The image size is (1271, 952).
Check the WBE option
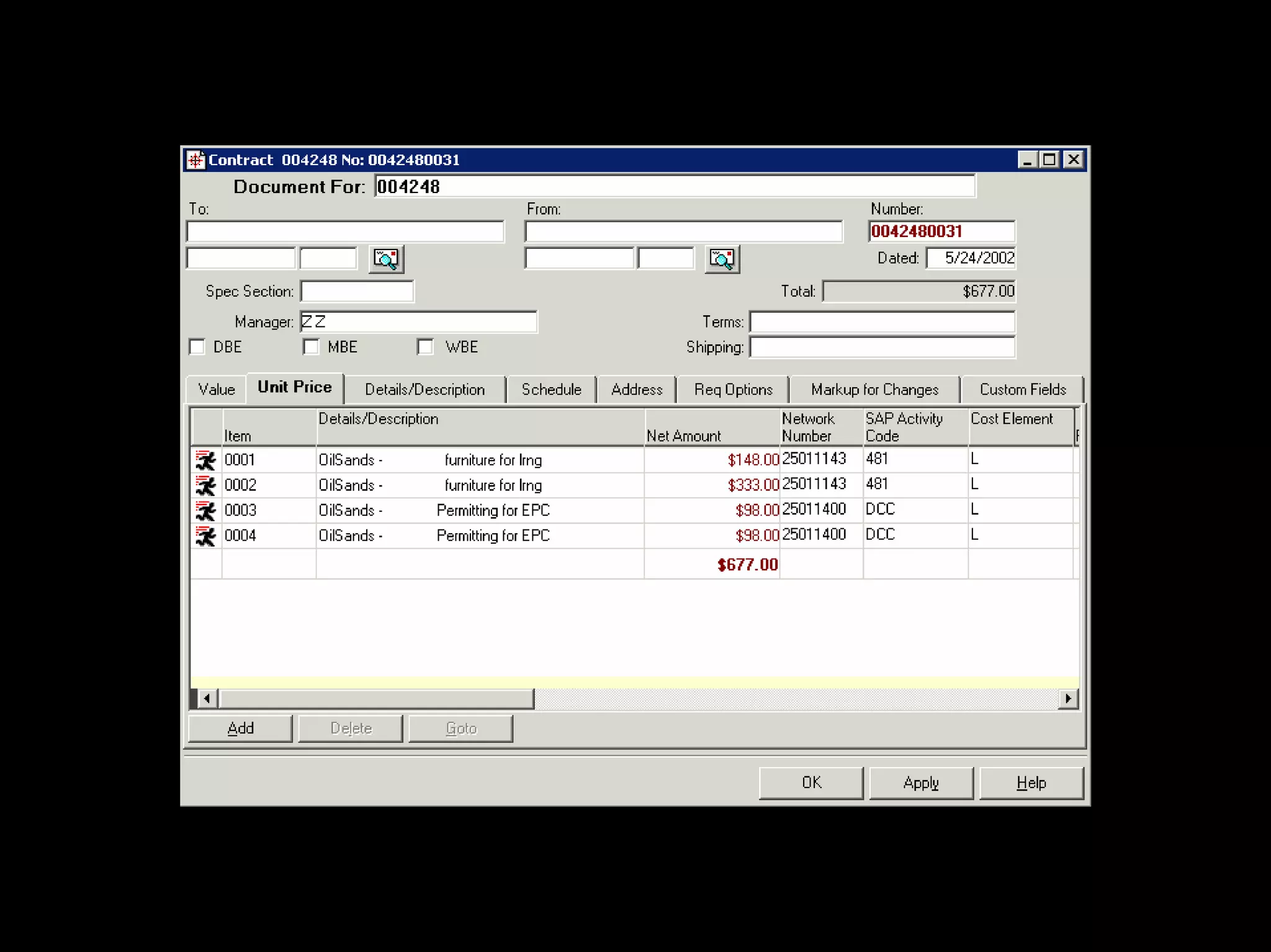tap(426, 347)
